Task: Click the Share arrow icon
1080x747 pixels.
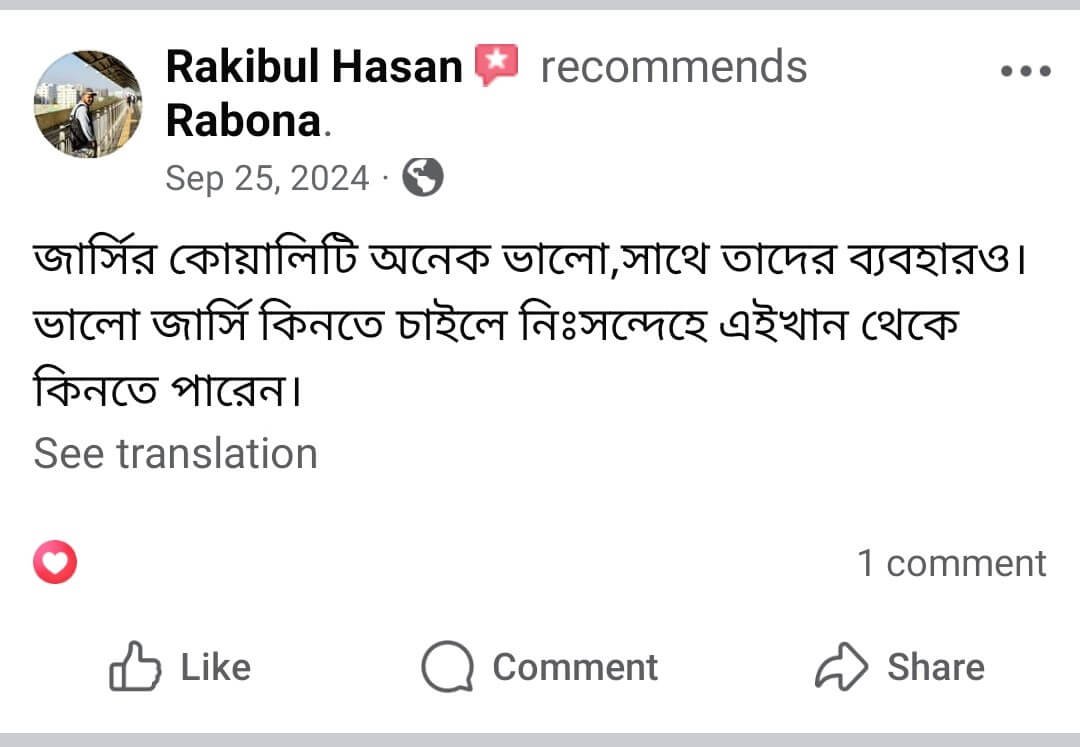Action: point(842,665)
